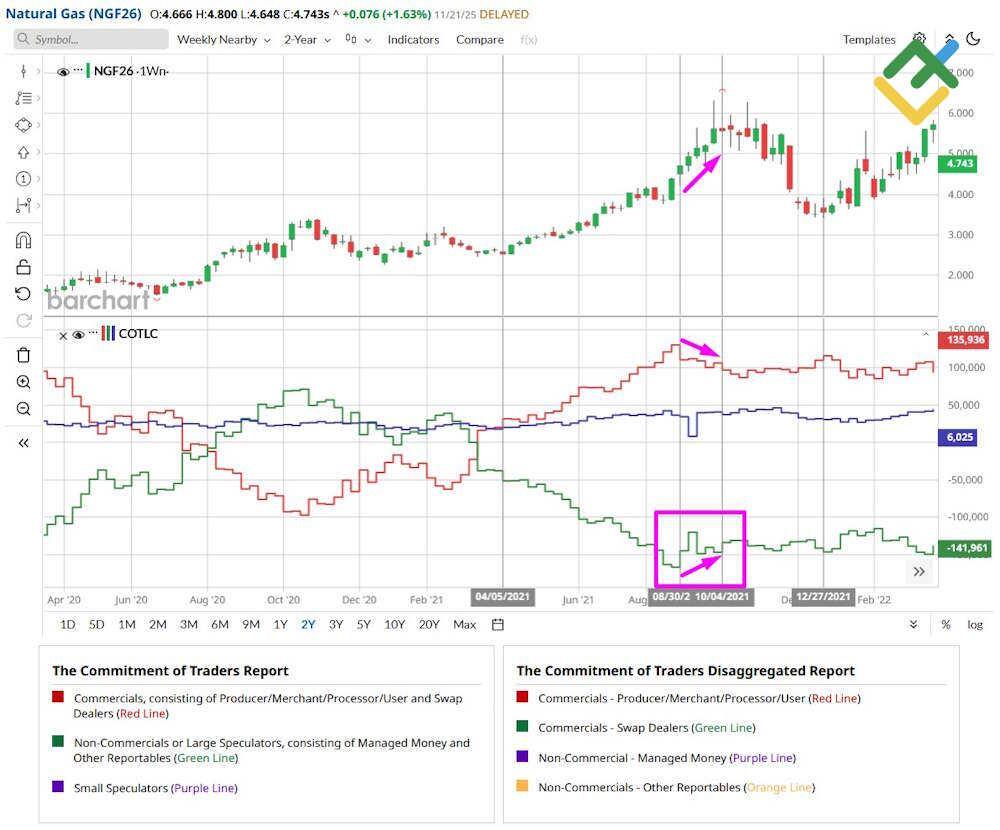The height and width of the screenshot is (830, 1000).
Task: Enable the magnet snap tool
Action: (x=22, y=240)
